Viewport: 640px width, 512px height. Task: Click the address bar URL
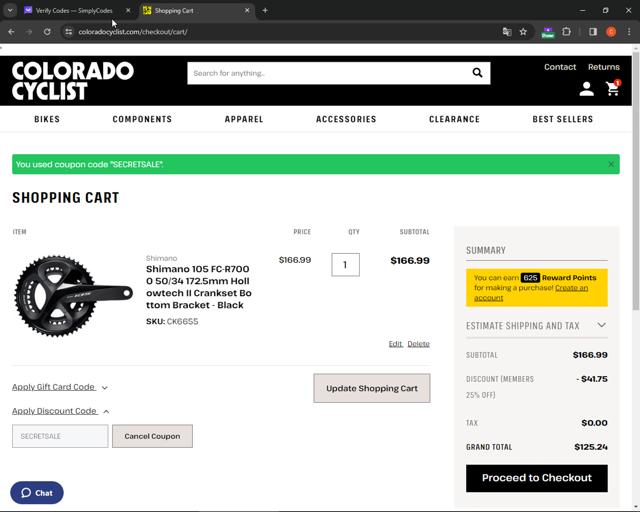click(x=133, y=32)
